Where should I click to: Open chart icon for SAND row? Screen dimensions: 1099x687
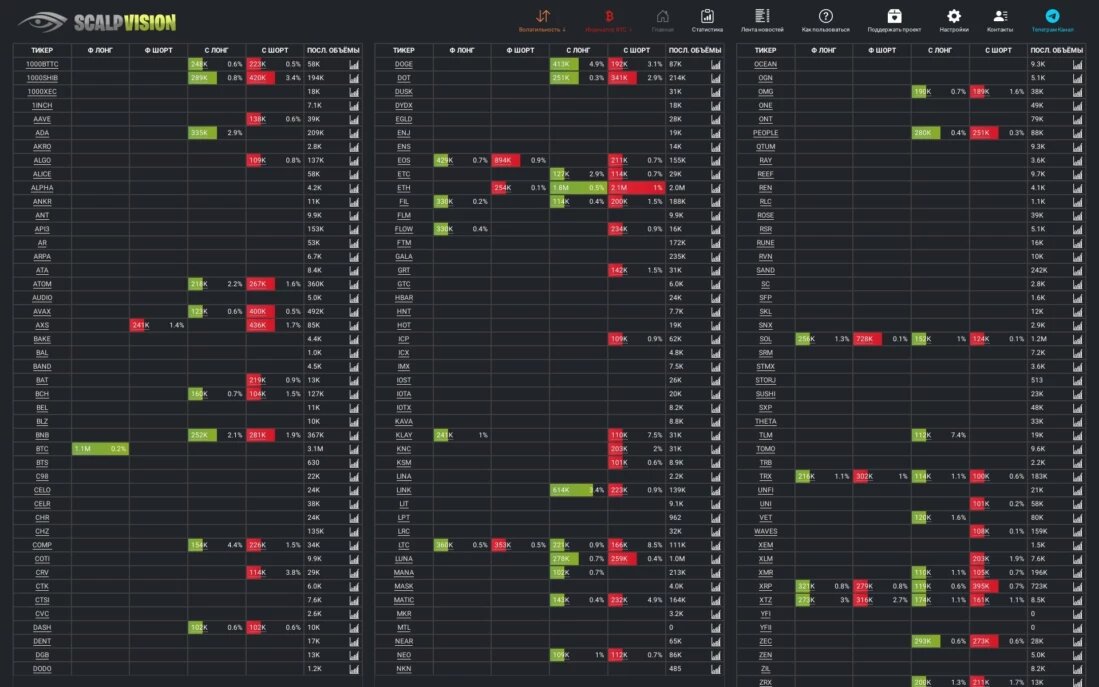[x=1077, y=271]
